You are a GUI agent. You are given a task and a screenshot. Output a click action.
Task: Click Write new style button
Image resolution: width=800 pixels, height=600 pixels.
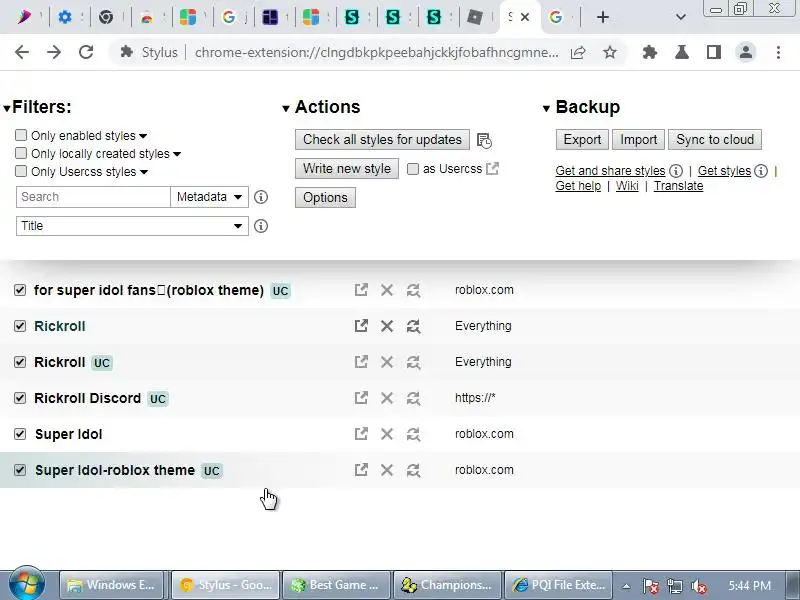tap(347, 168)
